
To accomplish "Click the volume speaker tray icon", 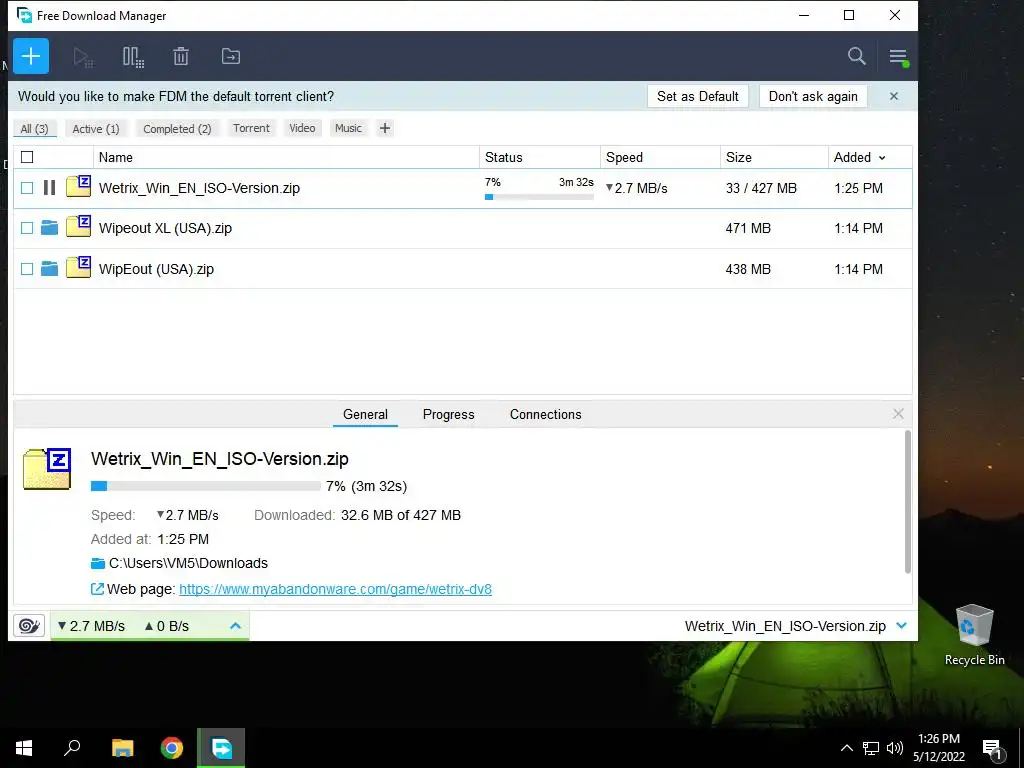I will point(895,748).
